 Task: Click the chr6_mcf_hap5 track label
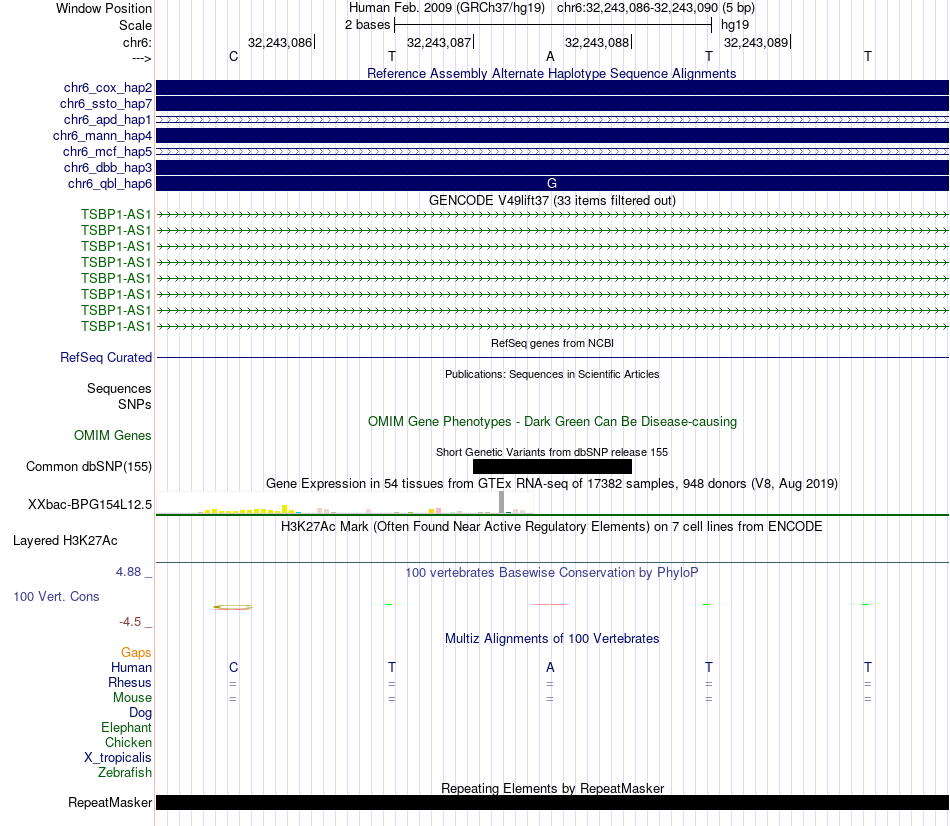pos(107,152)
